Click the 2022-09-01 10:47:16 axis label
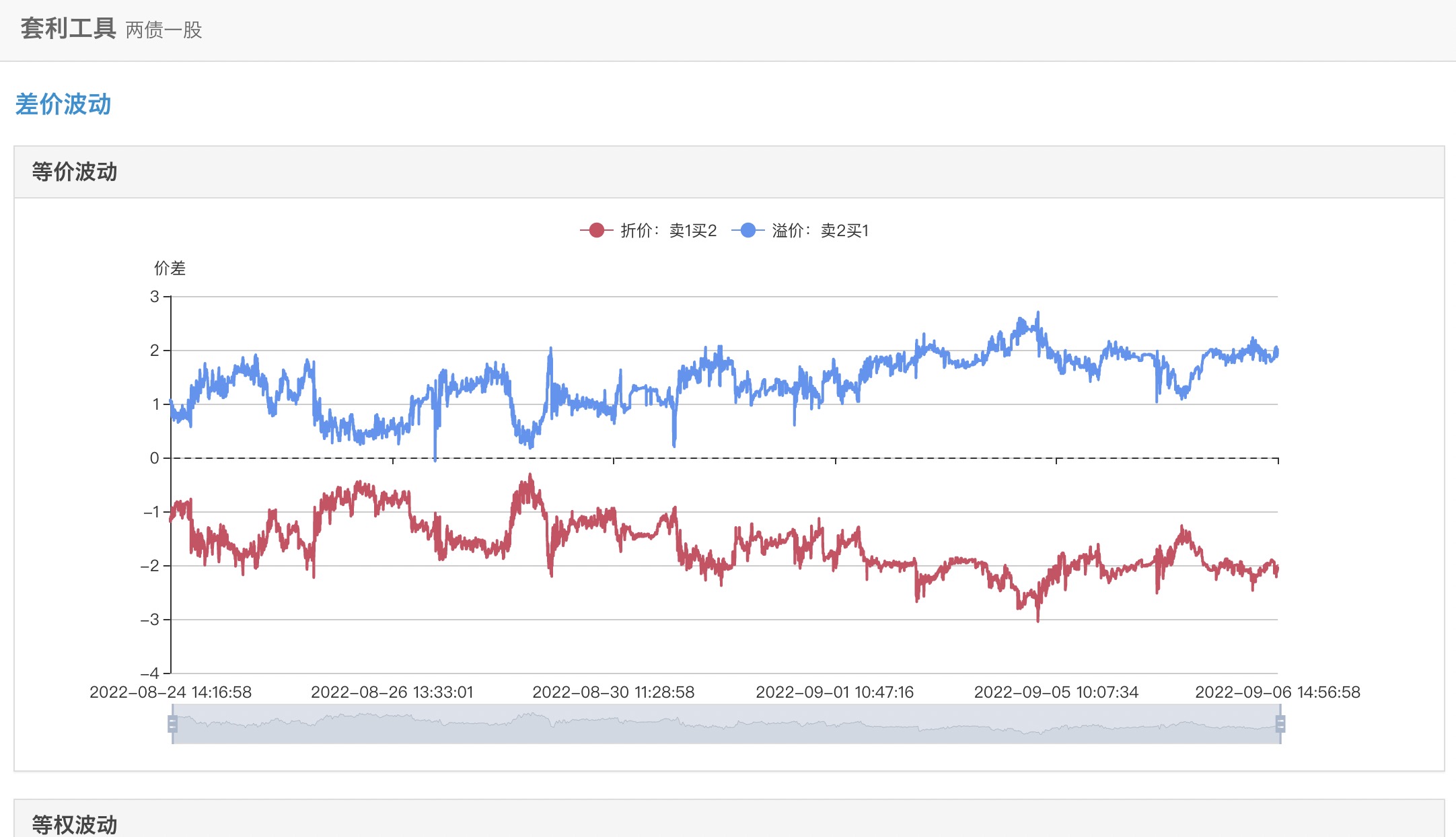Screen dimensions: 1456x837 [x=834, y=692]
